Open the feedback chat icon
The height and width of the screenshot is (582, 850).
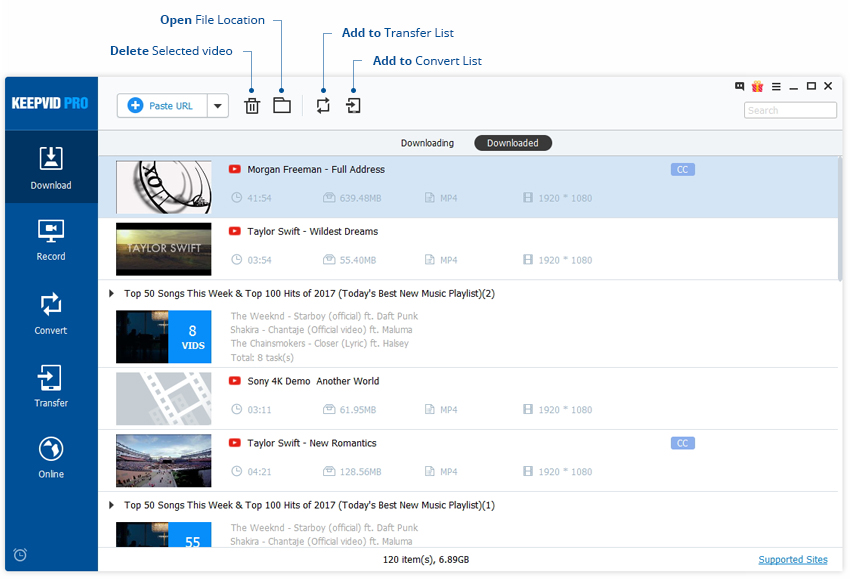pos(739,86)
